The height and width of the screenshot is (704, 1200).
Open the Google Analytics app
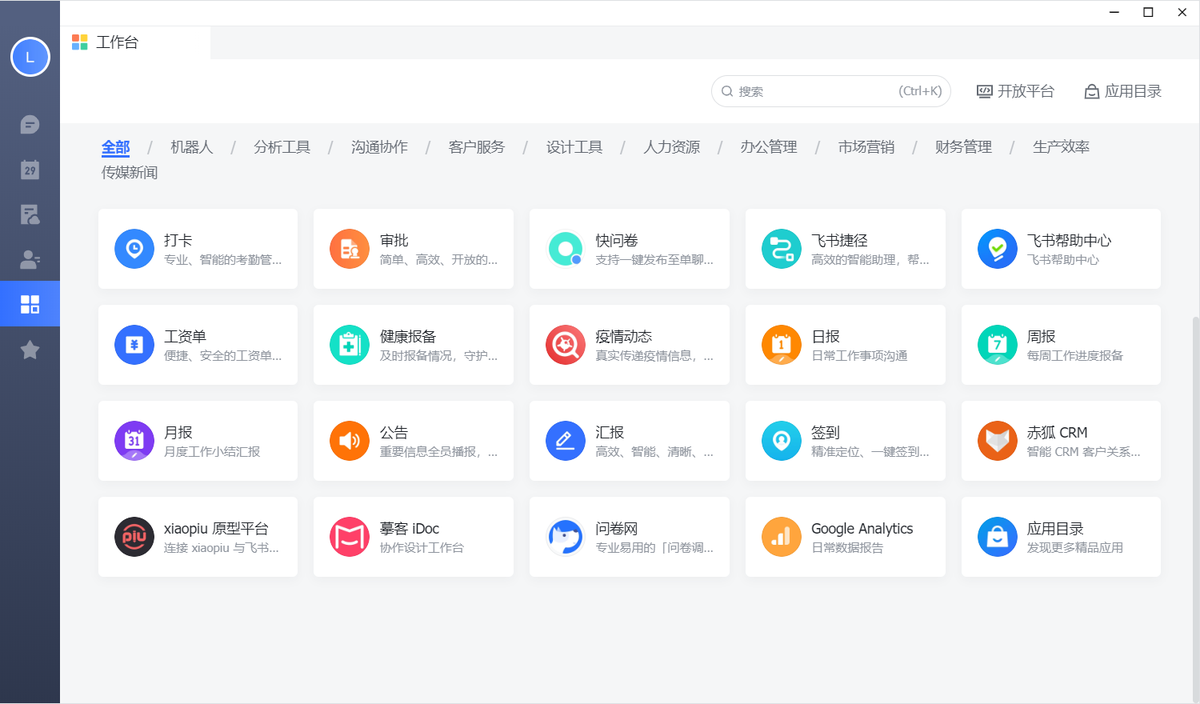pos(845,536)
